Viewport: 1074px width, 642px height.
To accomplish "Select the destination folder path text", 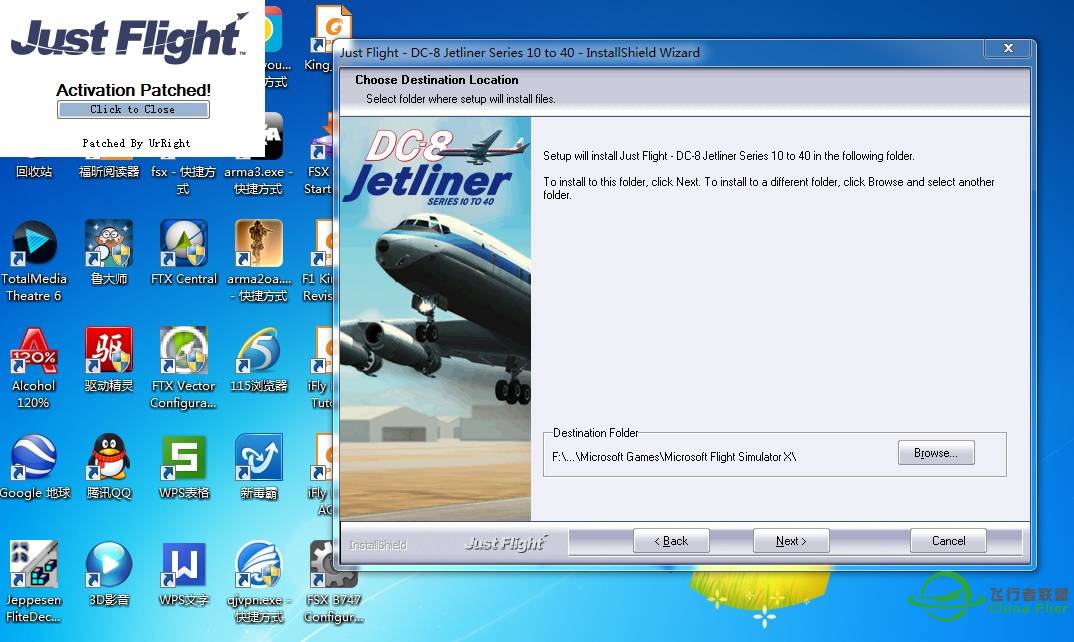I will 674,457.
